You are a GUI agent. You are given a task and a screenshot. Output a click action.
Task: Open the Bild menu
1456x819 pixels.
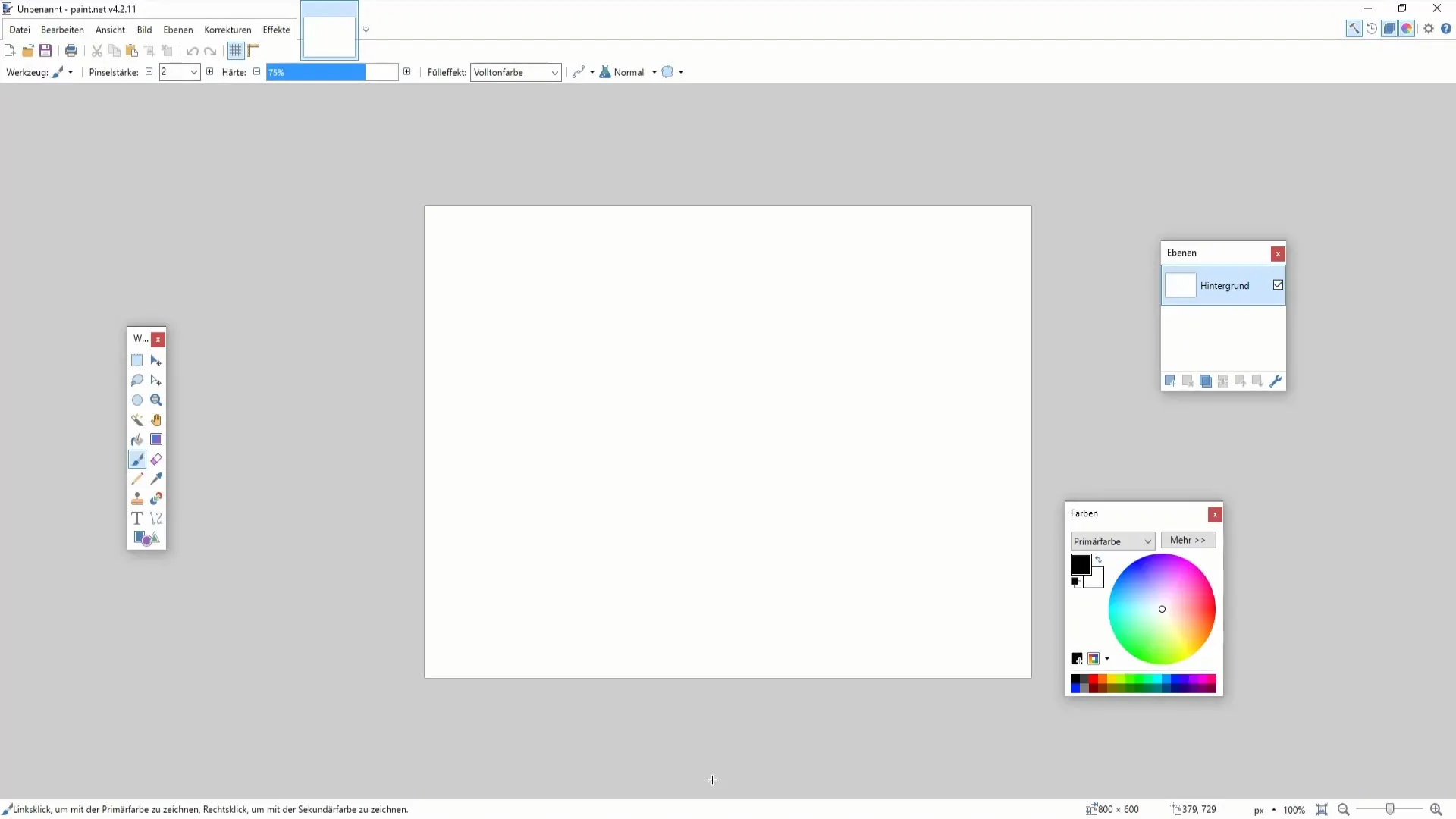(x=143, y=29)
